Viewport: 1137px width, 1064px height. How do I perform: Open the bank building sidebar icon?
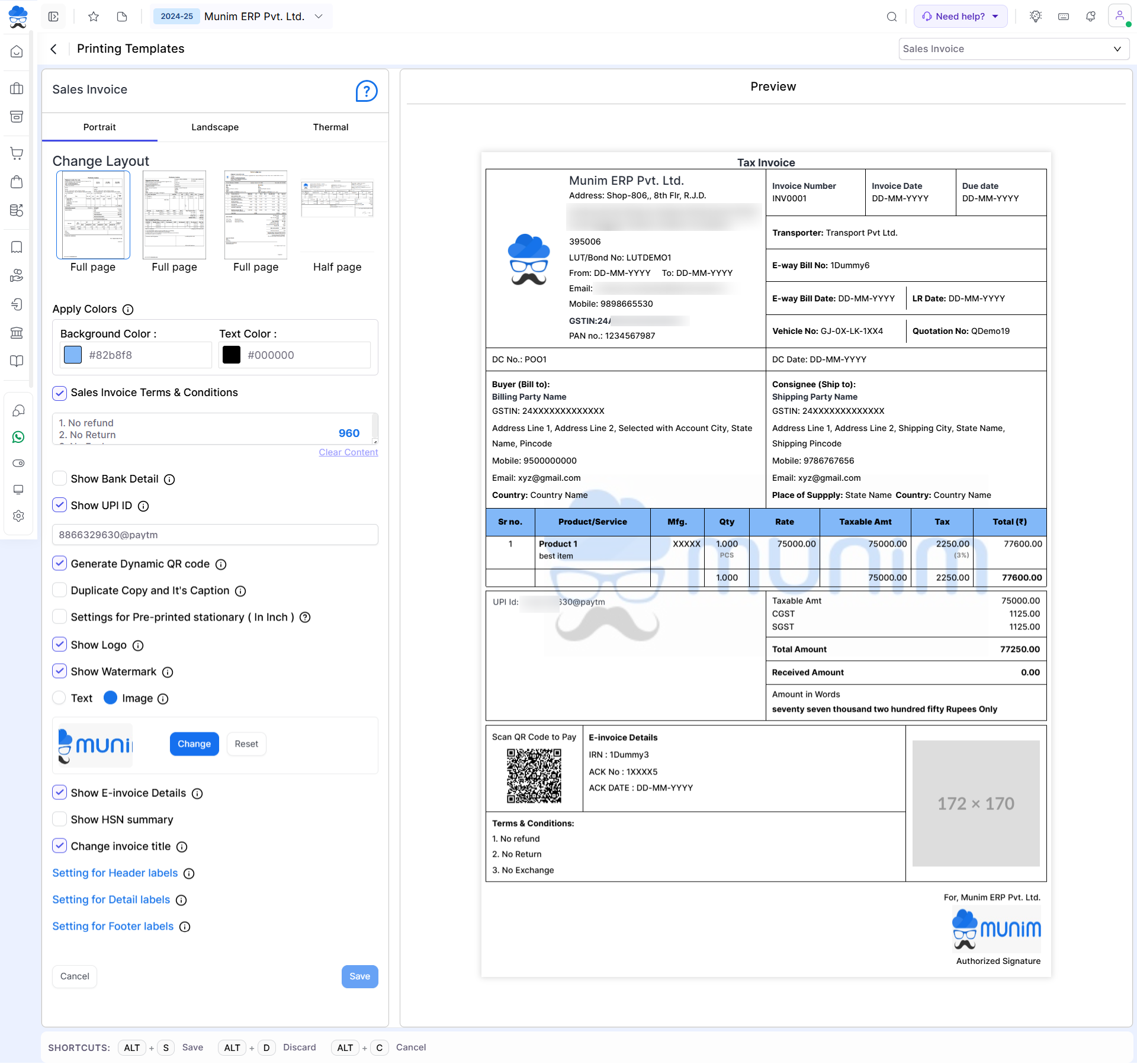[x=17, y=333]
